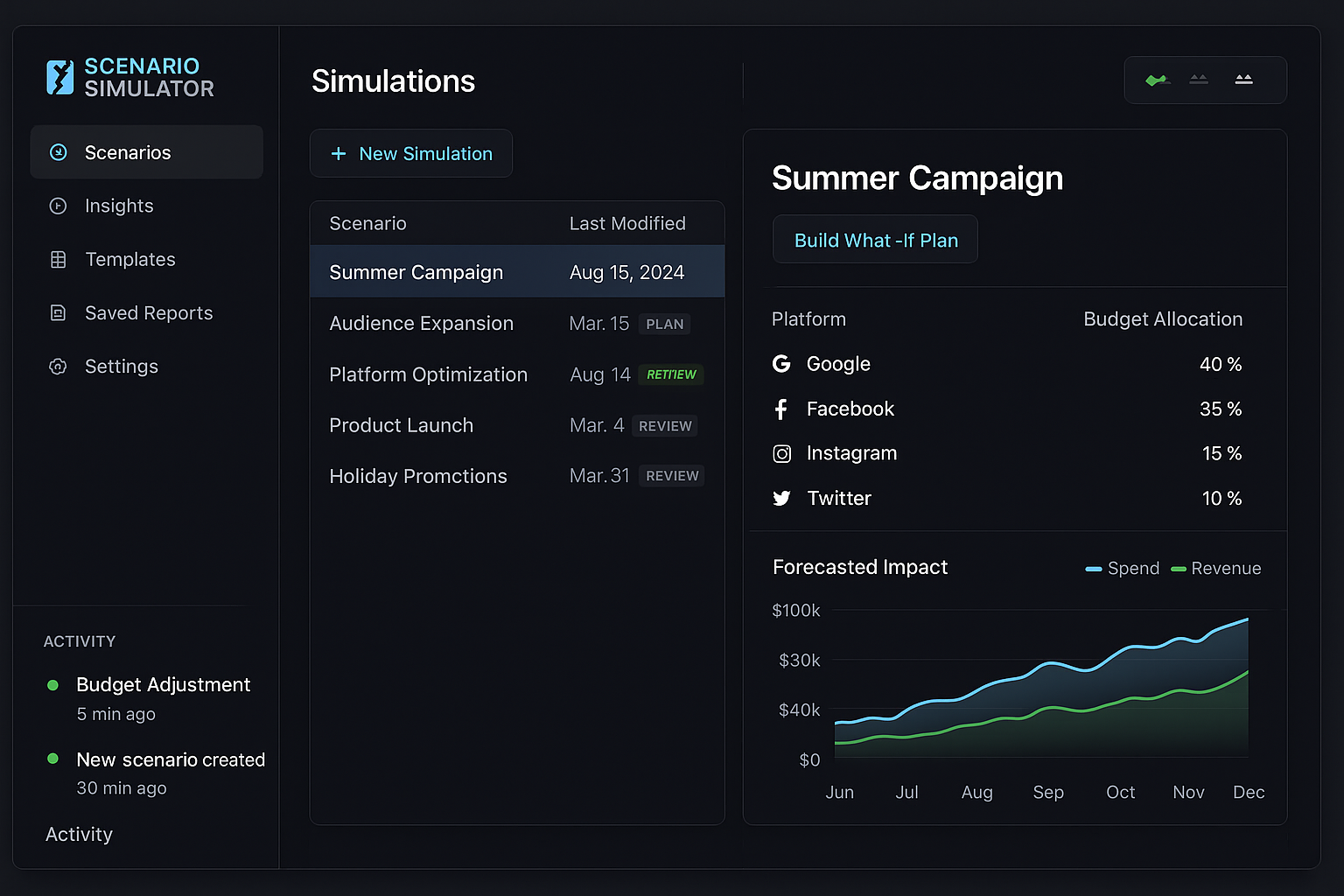Viewport: 1344px width, 896px height.
Task: Click the Settings gear icon
Action: point(58,366)
